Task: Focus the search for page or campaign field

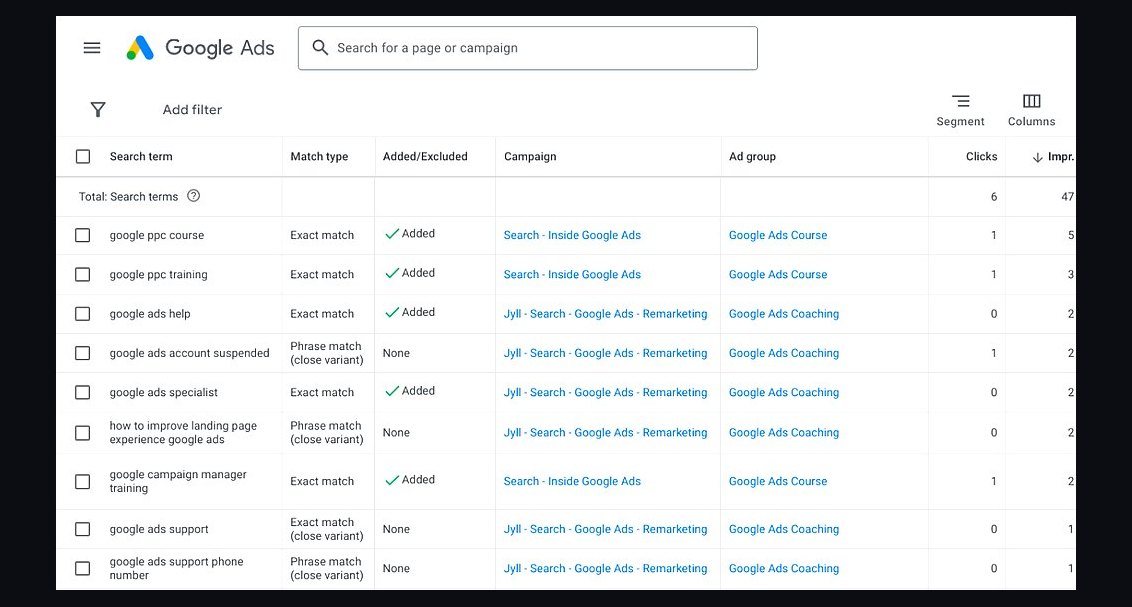Action: pyautogui.click(x=528, y=48)
